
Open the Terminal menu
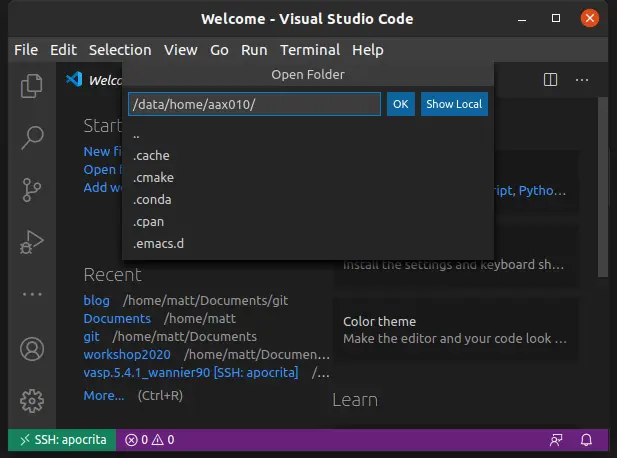(x=310, y=50)
